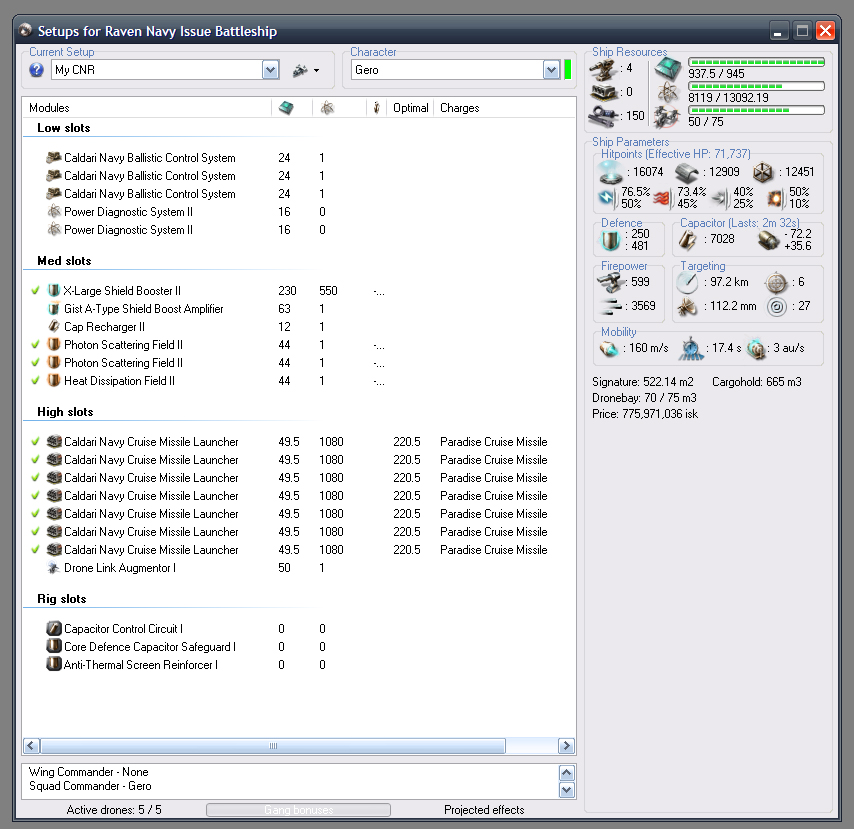Screen dimensions: 854x829
Task: Click the capacitor column header icon
Action: pos(376,108)
